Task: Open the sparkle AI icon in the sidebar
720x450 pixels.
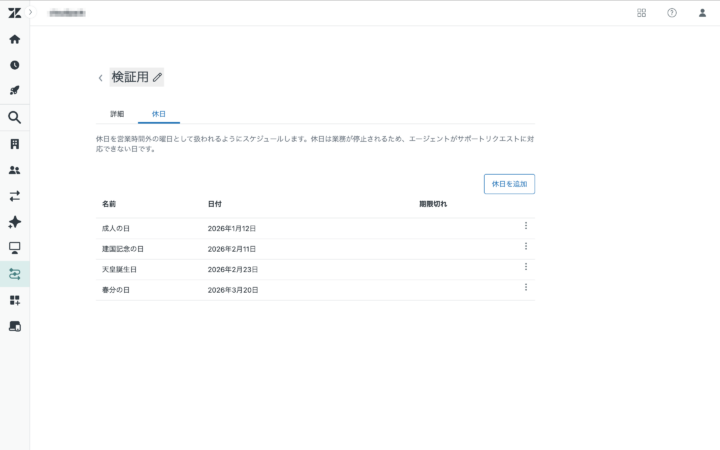Action: click(x=14, y=222)
